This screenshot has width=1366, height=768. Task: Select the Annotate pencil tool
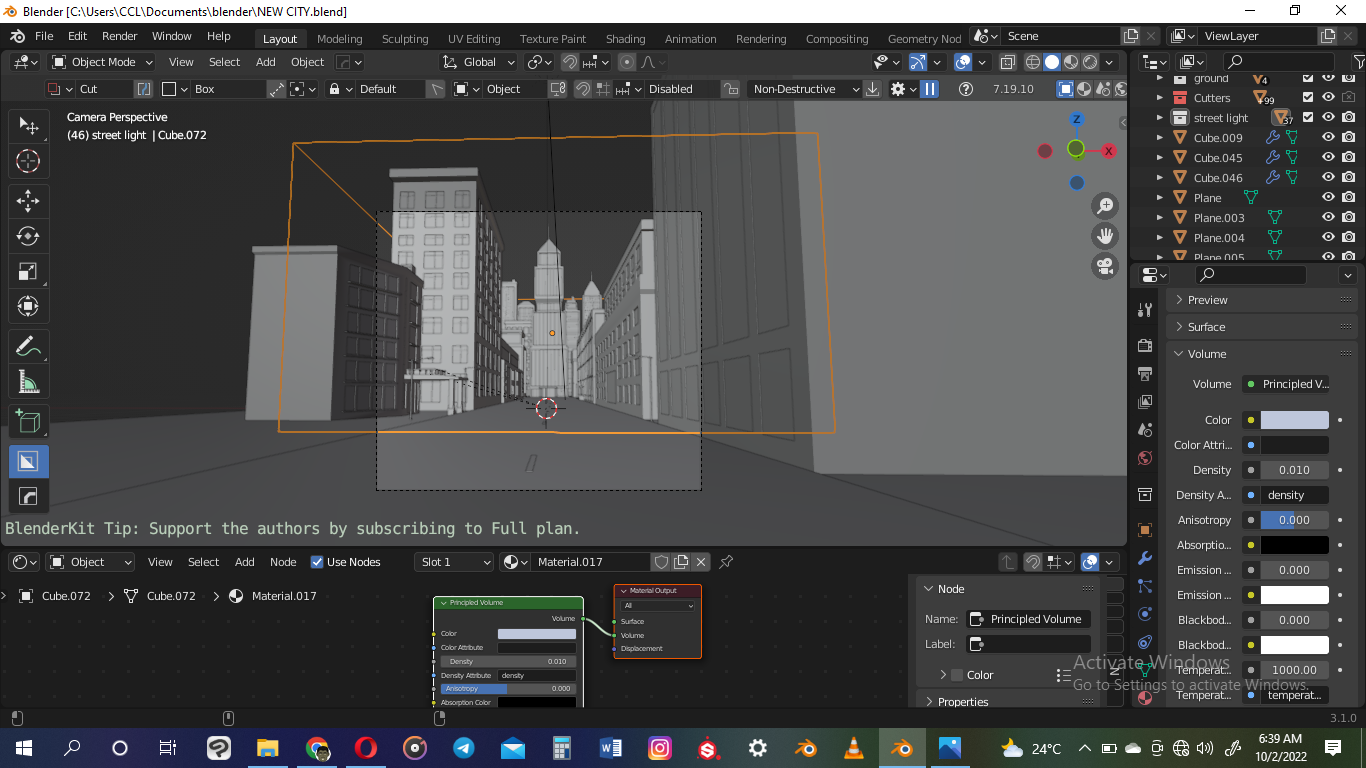(x=29, y=347)
